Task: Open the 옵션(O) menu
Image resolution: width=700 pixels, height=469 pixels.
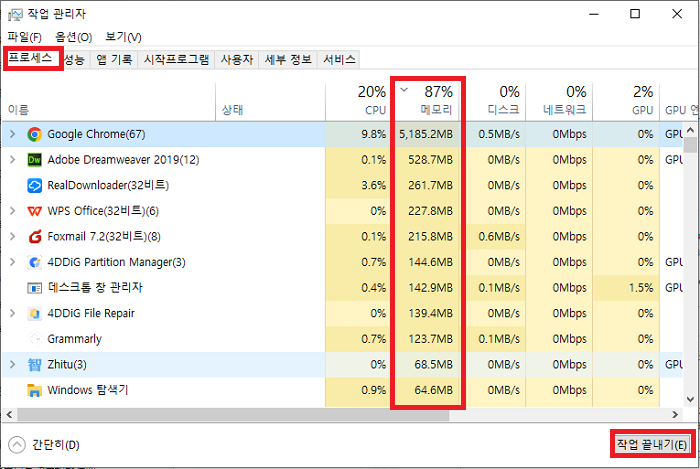Action: pos(74,37)
